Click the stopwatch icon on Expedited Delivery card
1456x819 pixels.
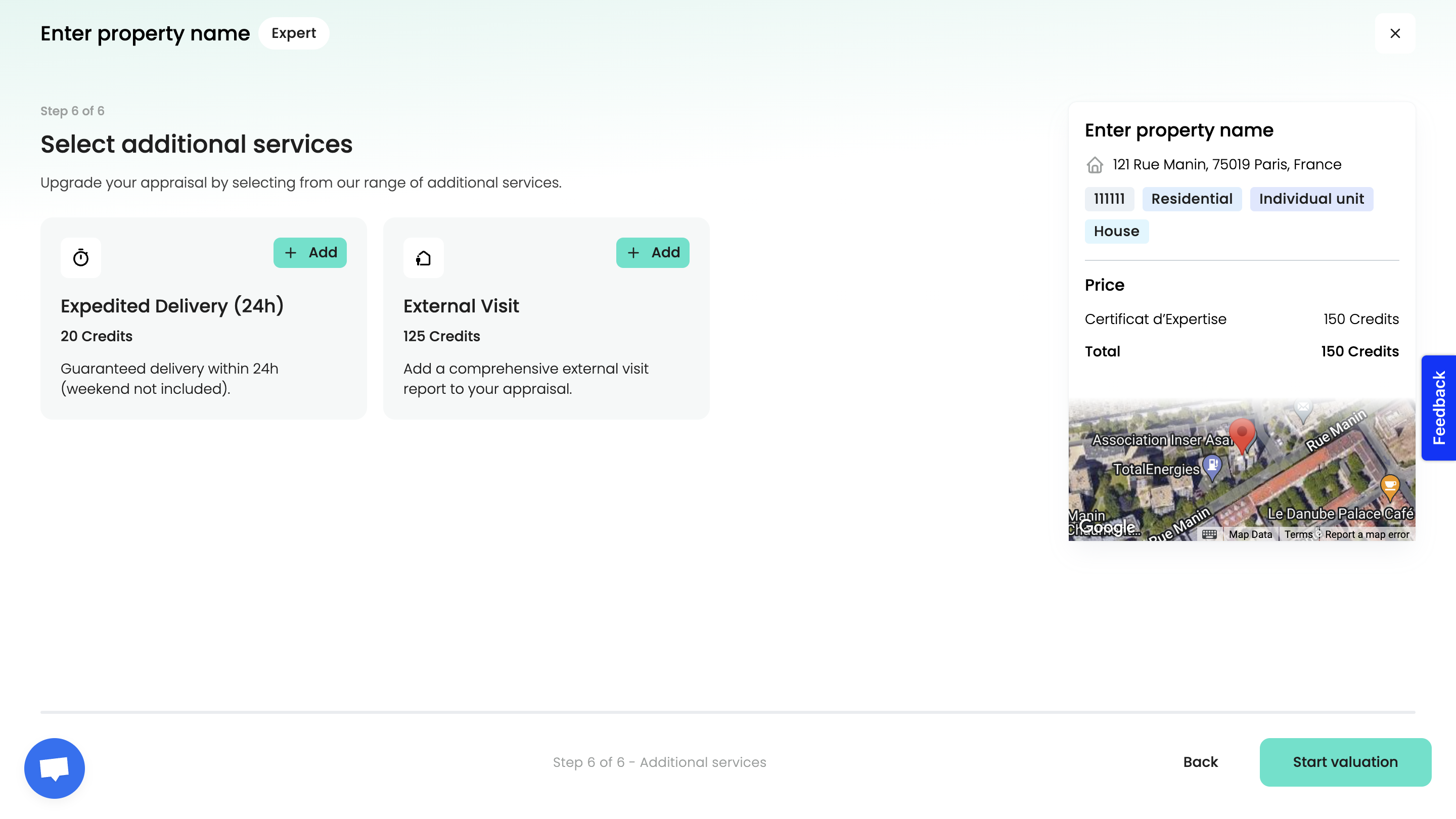point(81,258)
